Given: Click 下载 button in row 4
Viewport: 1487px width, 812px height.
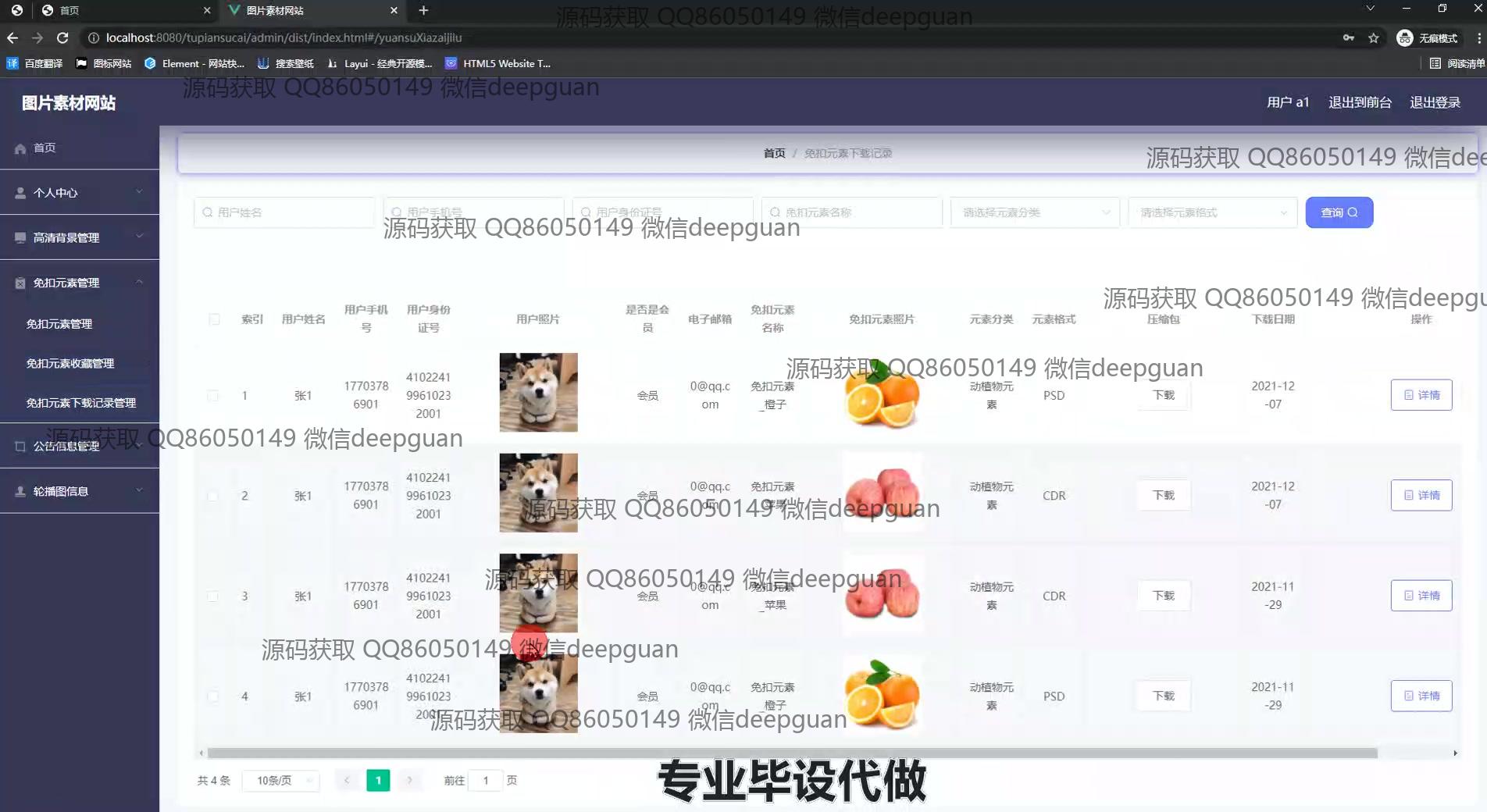Looking at the screenshot, I should coord(1164,696).
